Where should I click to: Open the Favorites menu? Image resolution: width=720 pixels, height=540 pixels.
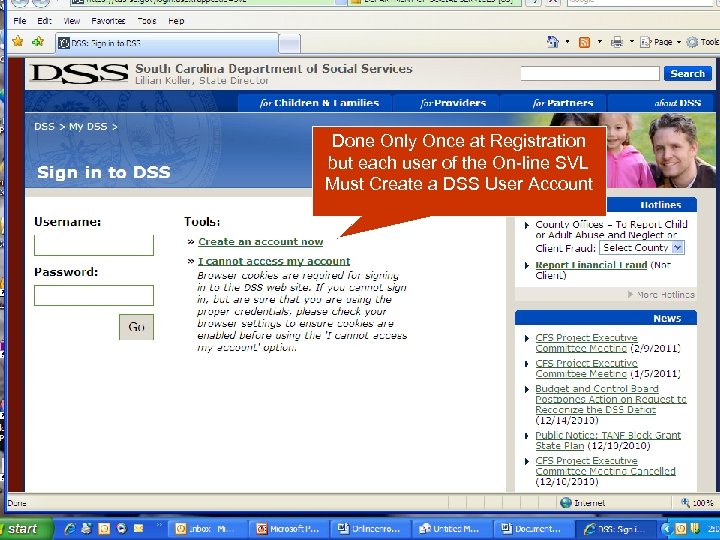click(108, 21)
